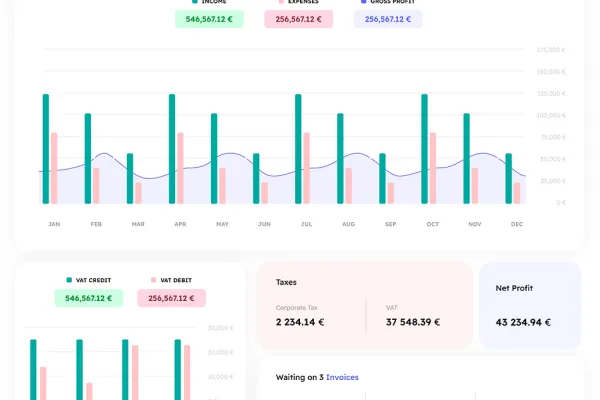The width and height of the screenshot is (600, 400).
Task: Click the December expenses bar
Action: [x=517, y=193]
